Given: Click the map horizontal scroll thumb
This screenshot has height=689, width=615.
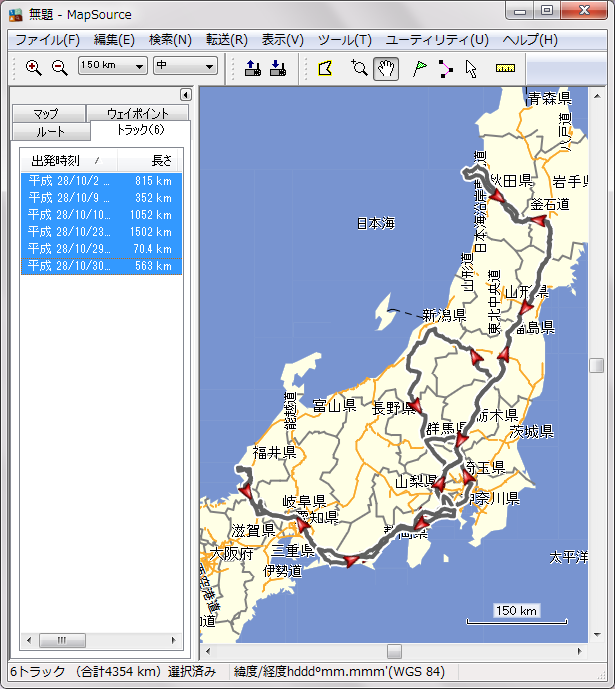Looking at the screenshot, I should (394, 651).
